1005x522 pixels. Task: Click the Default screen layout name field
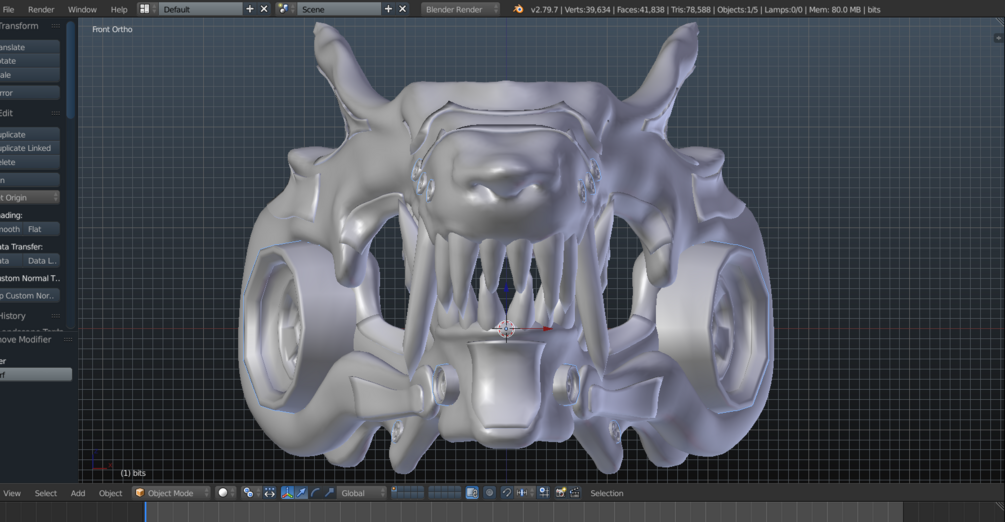click(201, 9)
